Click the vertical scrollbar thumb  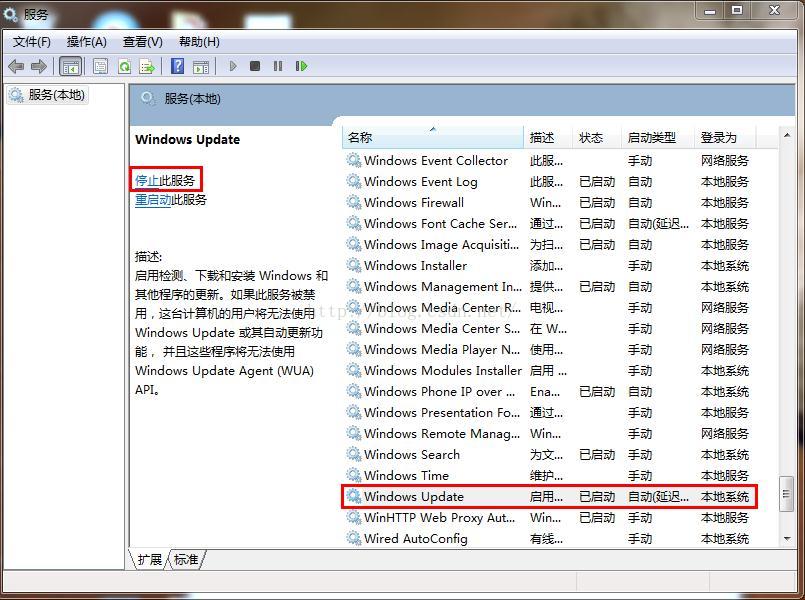786,494
